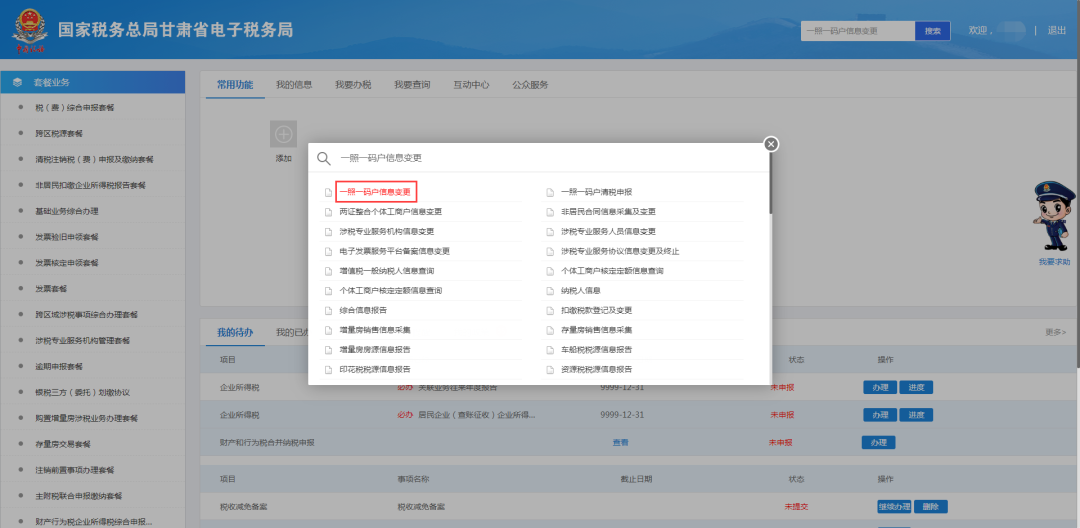
Task: Close the search results popup
Action: tap(771, 143)
